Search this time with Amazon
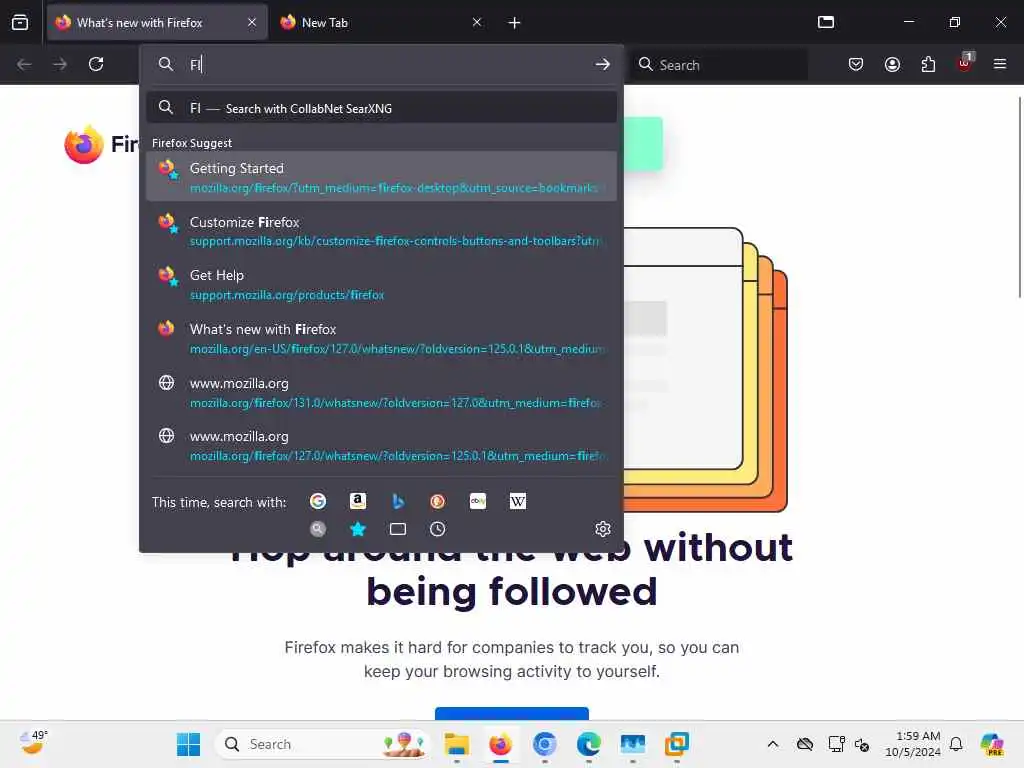This screenshot has width=1024, height=768. pyautogui.click(x=358, y=502)
